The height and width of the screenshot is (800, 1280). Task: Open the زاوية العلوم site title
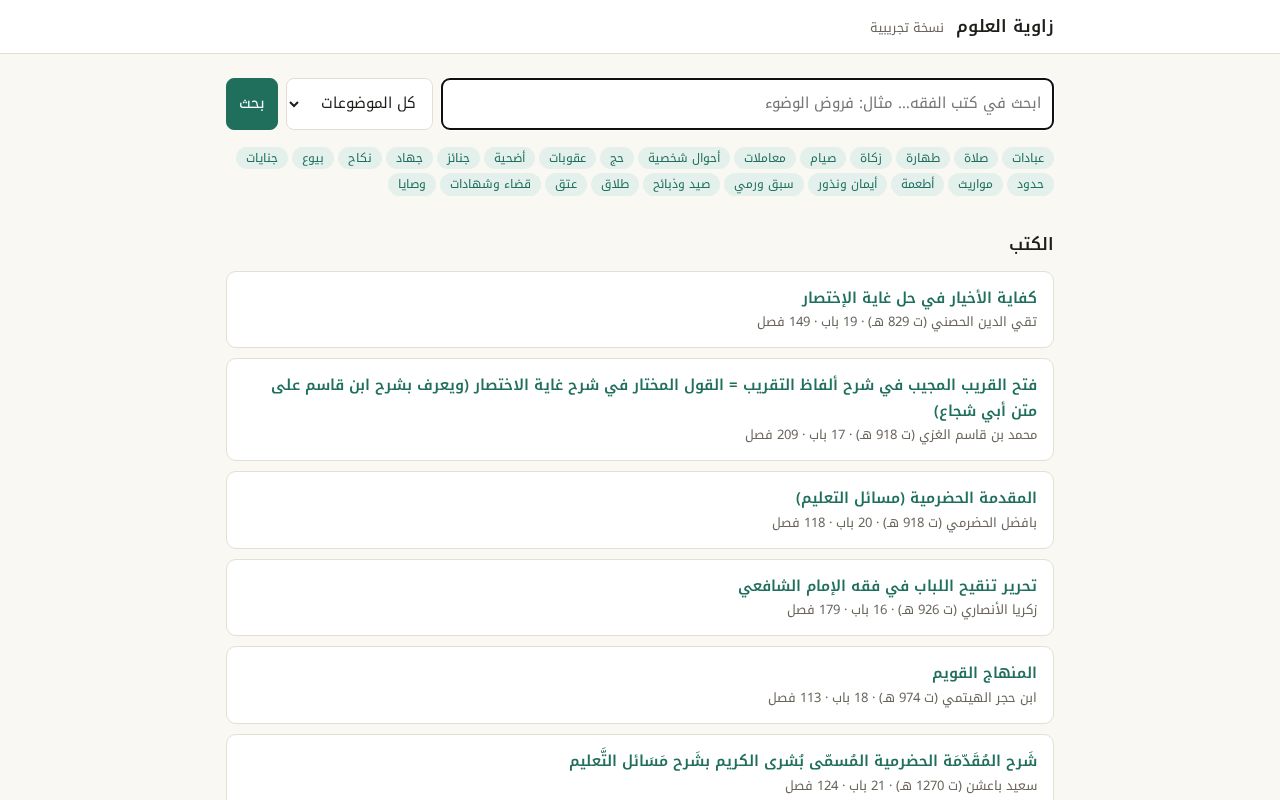(1005, 26)
